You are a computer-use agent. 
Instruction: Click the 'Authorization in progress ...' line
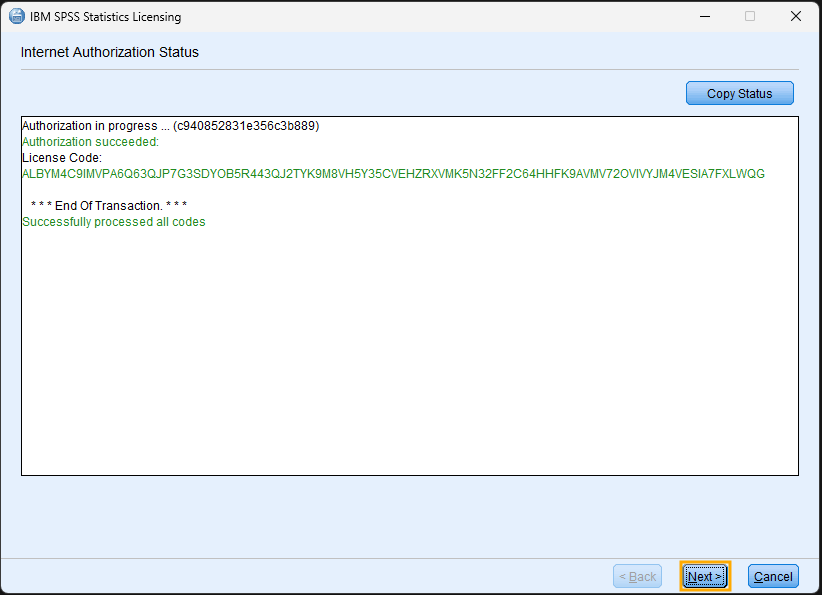(170, 126)
